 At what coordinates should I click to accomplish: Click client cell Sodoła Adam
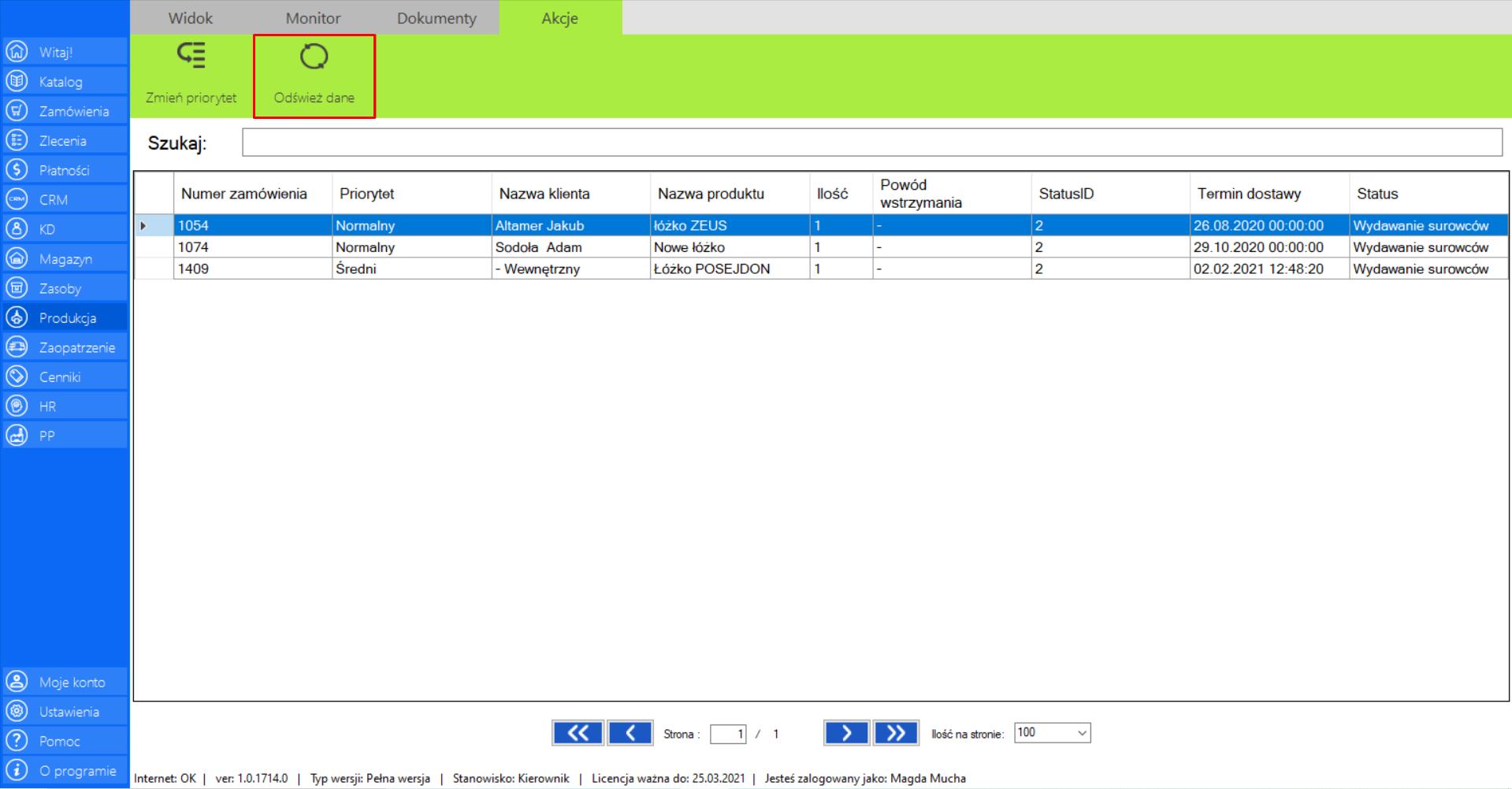coord(571,247)
